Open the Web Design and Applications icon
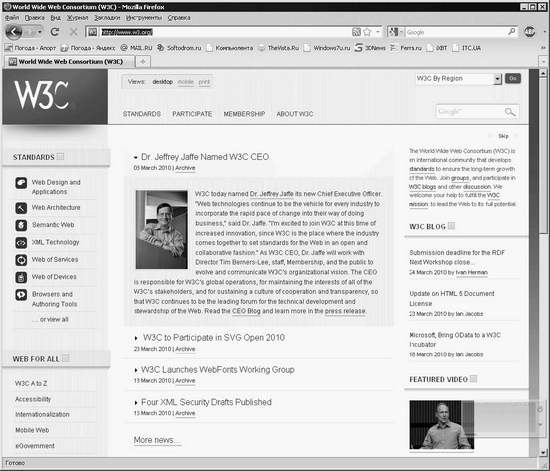 pyautogui.click(x=21, y=183)
